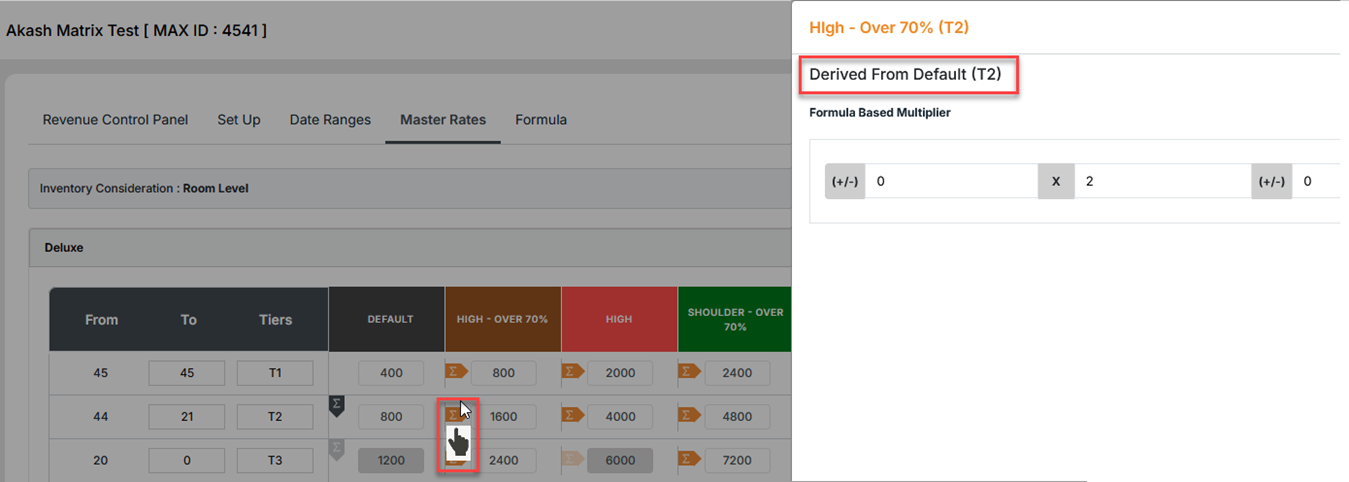The image size is (1349, 482).
Task: Click faded sigma icon beside 6000 rate
Action: point(573,459)
